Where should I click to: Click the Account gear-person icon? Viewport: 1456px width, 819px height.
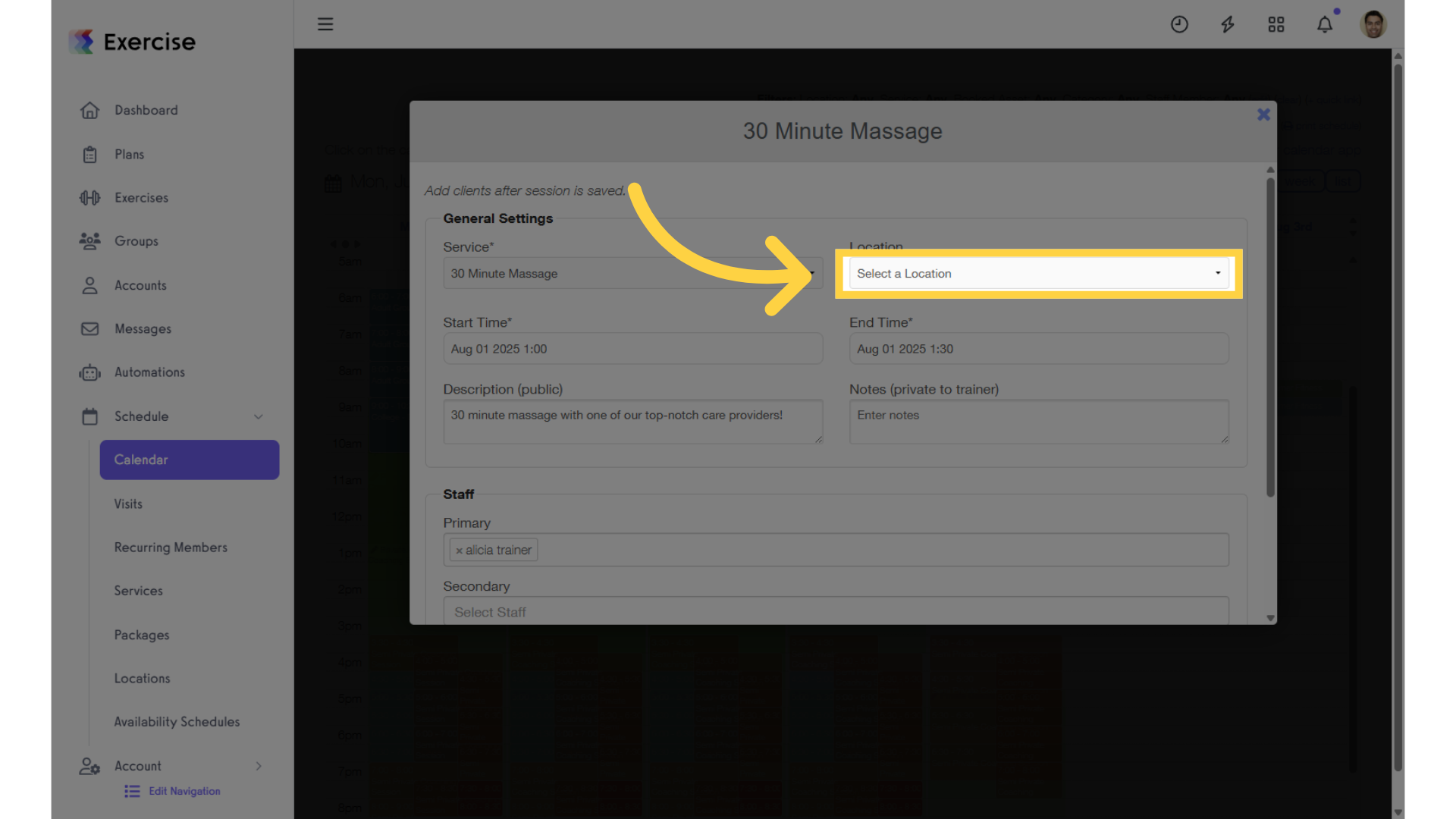[89, 767]
